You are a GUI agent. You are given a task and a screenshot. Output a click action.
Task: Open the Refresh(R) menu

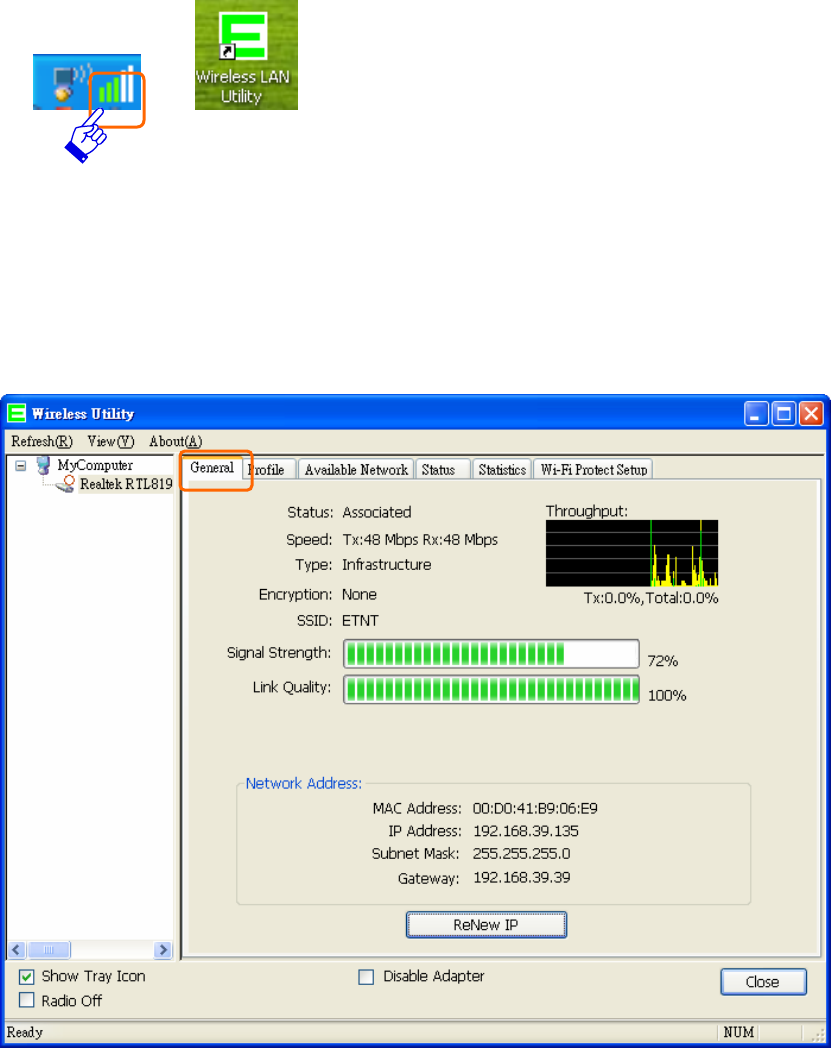coord(41,442)
